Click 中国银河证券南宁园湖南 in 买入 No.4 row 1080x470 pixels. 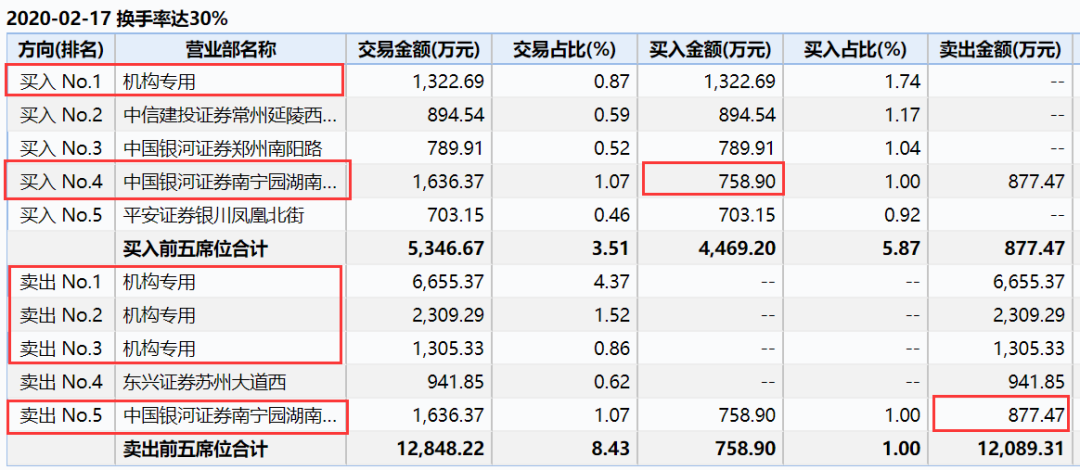(x=231, y=183)
